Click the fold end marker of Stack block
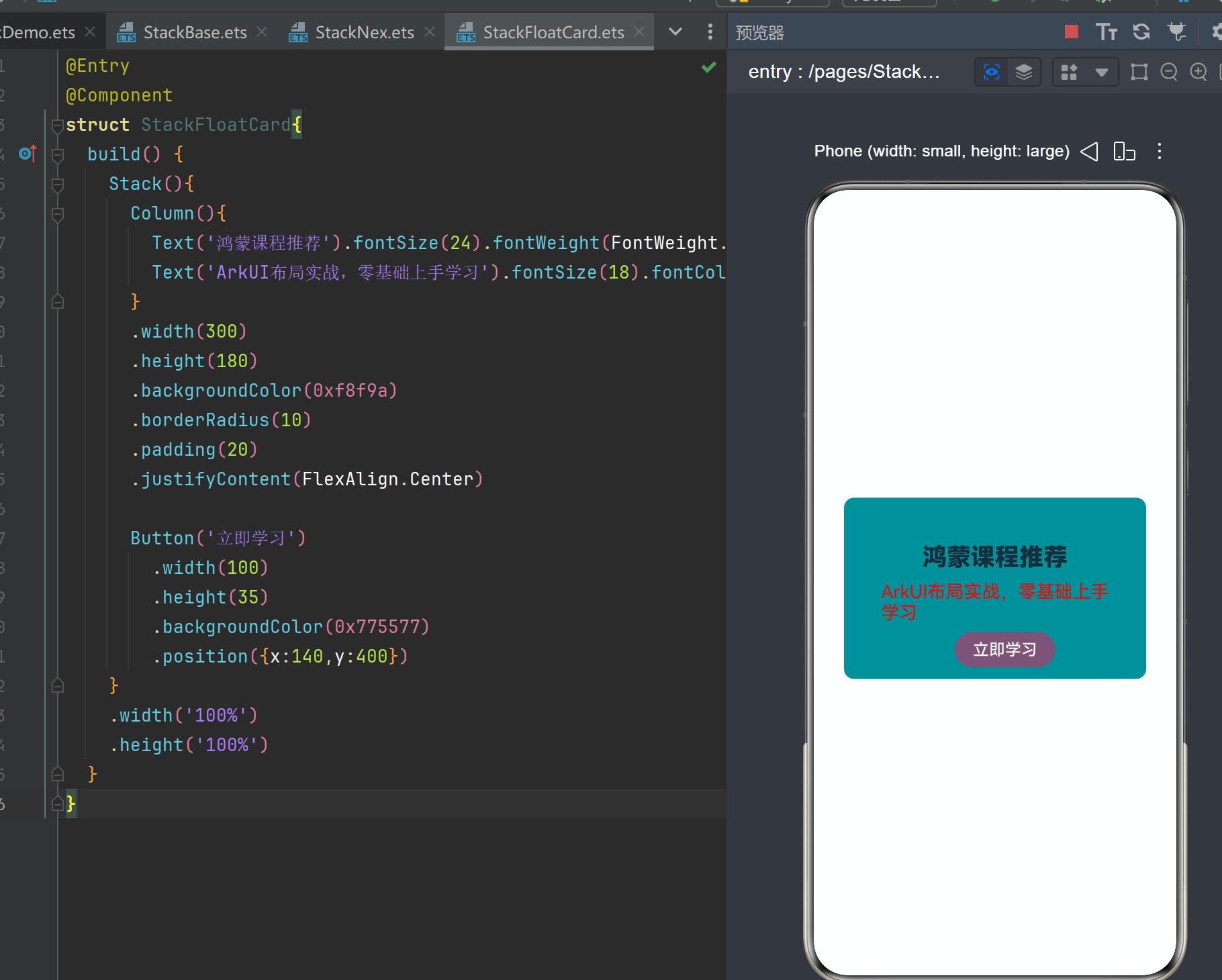 [58, 686]
